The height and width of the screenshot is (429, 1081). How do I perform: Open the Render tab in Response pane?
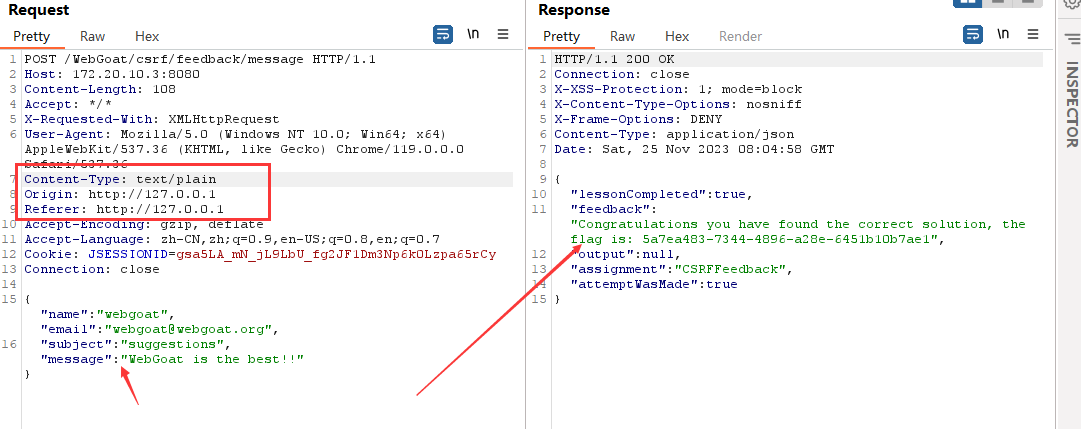(x=740, y=36)
